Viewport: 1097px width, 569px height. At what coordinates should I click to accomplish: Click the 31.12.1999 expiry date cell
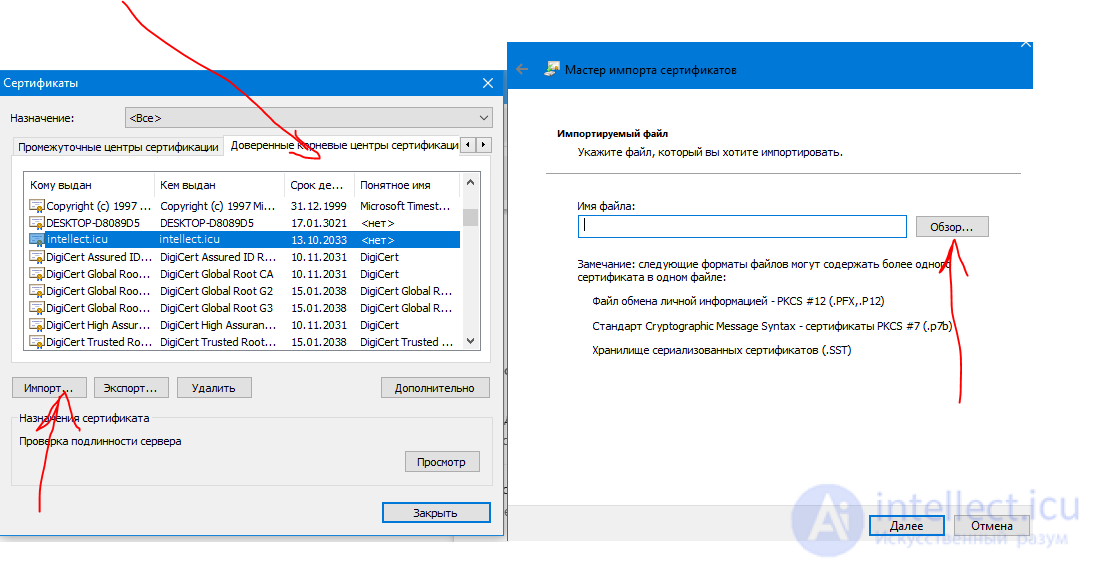[318, 206]
